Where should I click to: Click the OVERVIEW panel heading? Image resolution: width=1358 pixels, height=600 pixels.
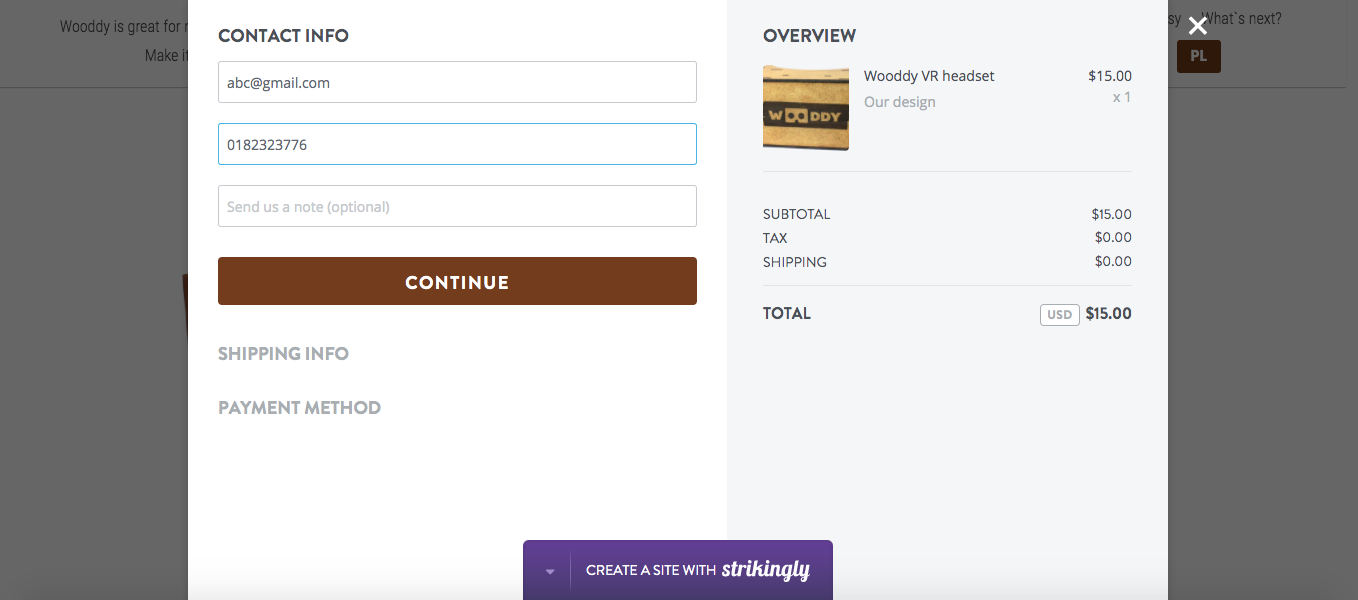[809, 35]
